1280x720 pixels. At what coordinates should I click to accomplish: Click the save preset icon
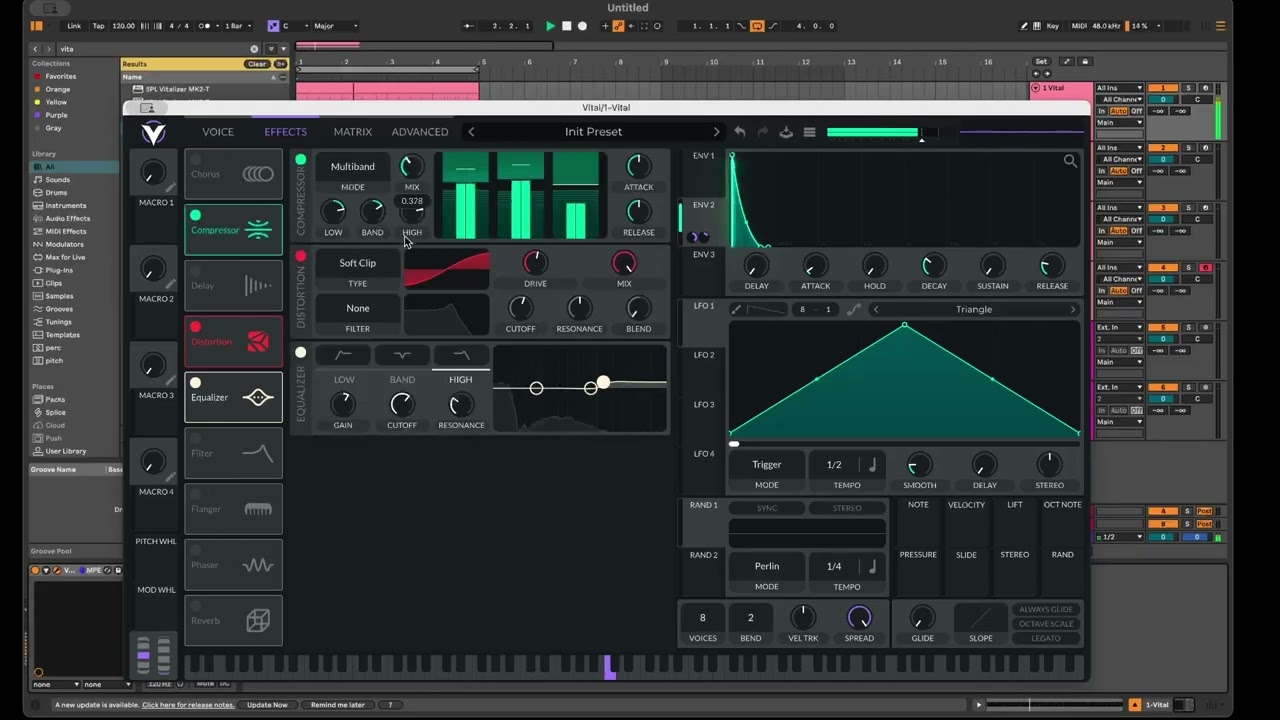pyautogui.click(x=786, y=132)
